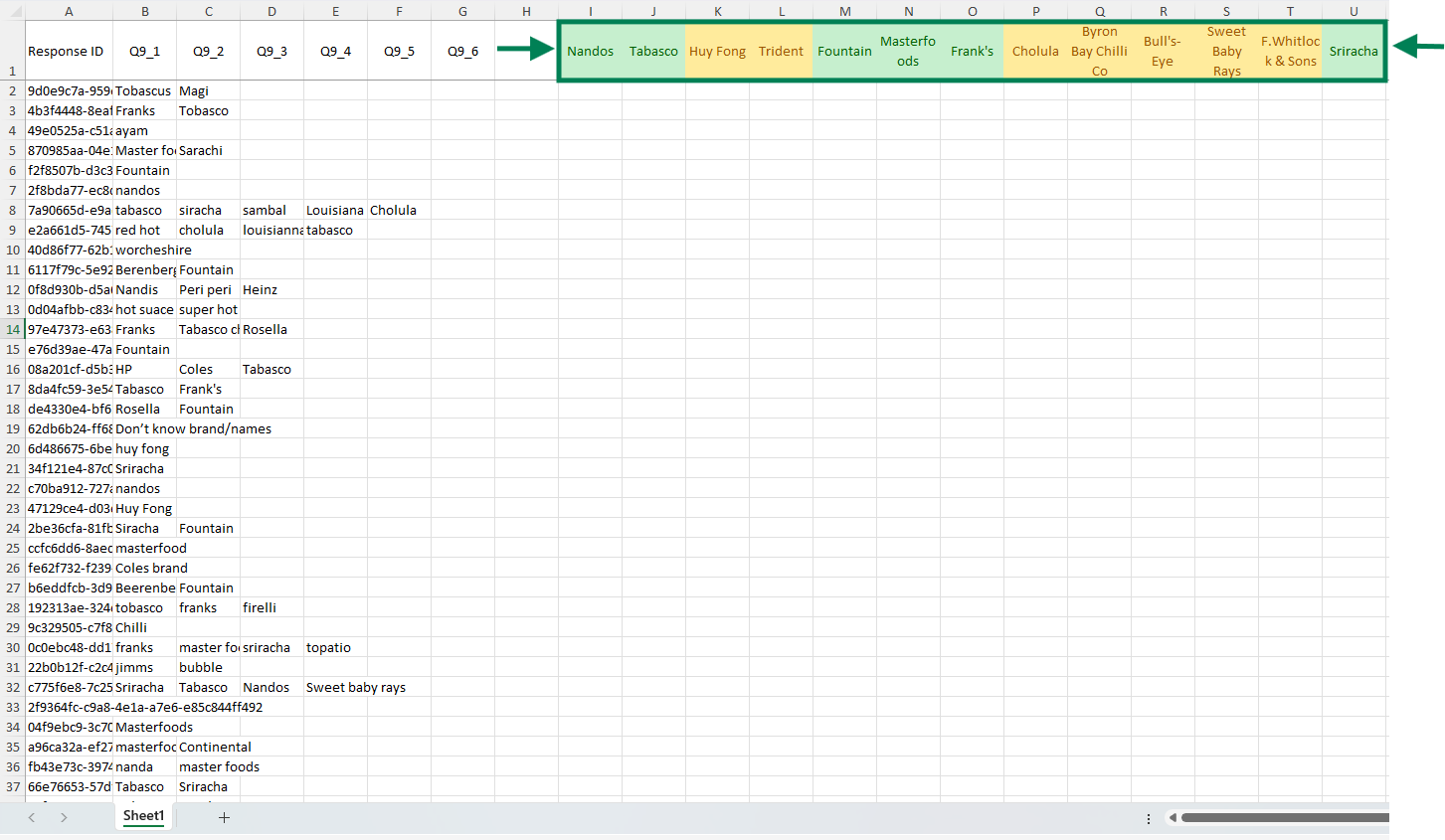
Task: Select the Q9_4 header cell
Action: (x=335, y=51)
